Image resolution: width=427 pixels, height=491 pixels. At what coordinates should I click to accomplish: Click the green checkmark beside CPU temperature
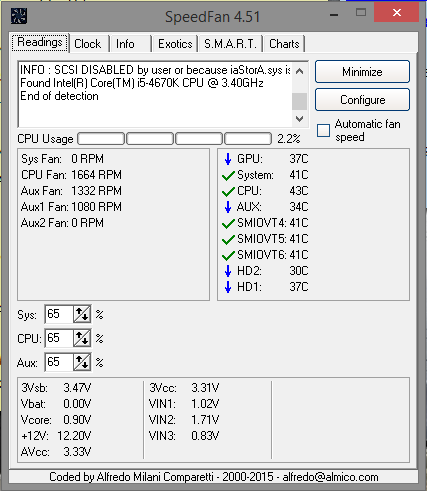pos(228,191)
